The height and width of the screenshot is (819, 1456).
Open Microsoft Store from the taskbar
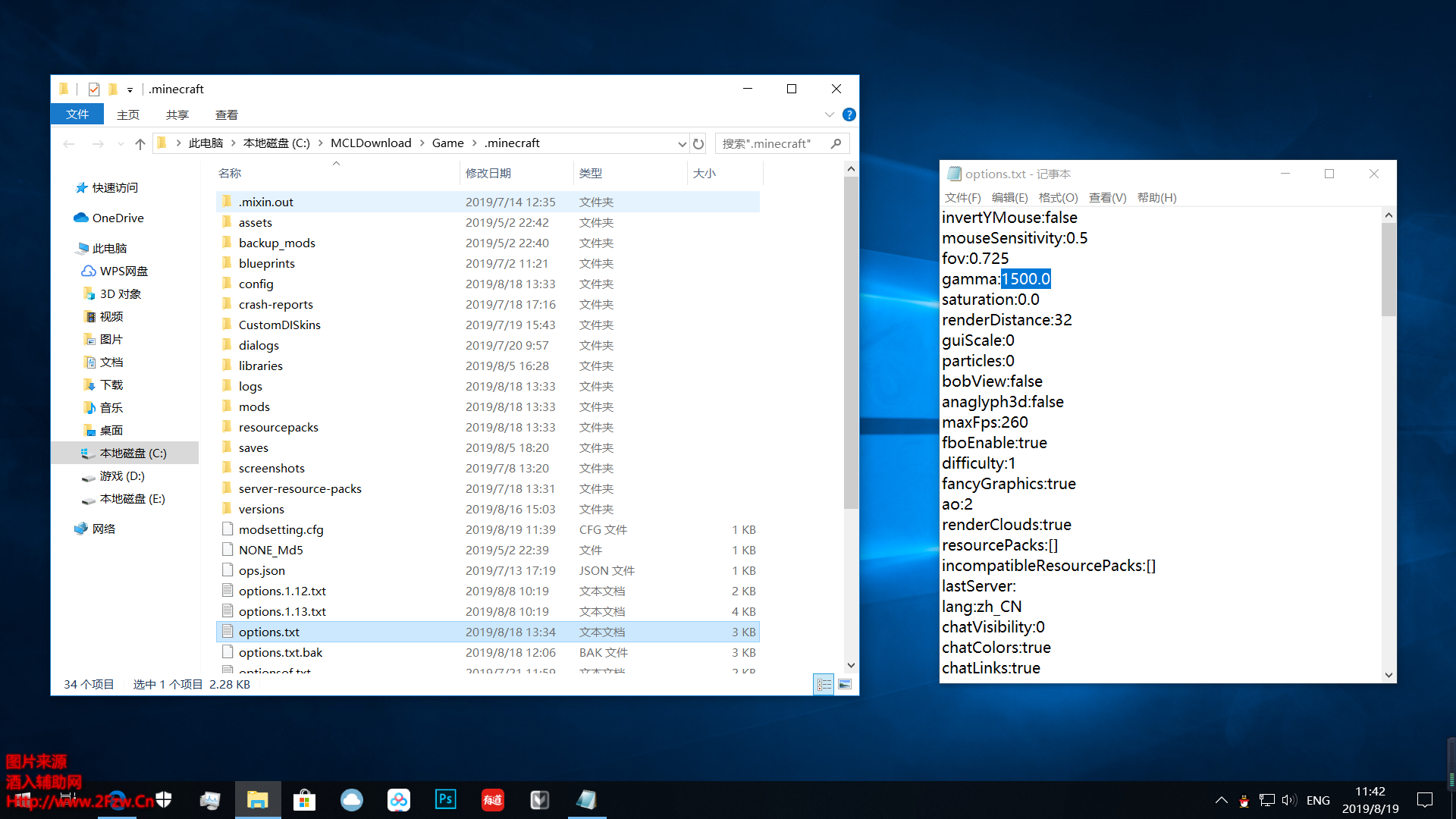point(304,800)
